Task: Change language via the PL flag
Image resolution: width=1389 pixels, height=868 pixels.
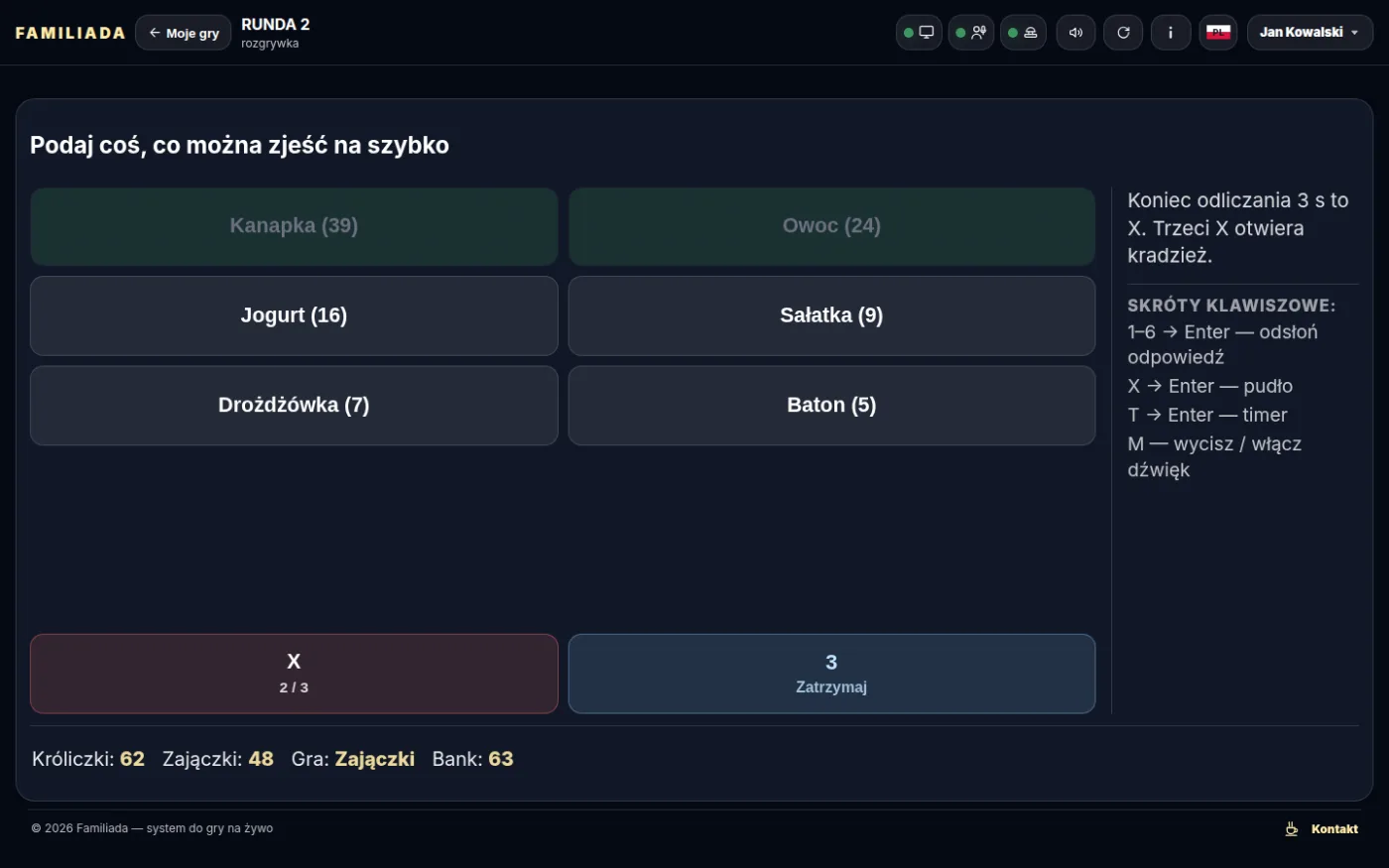Action: click(x=1218, y=33)
